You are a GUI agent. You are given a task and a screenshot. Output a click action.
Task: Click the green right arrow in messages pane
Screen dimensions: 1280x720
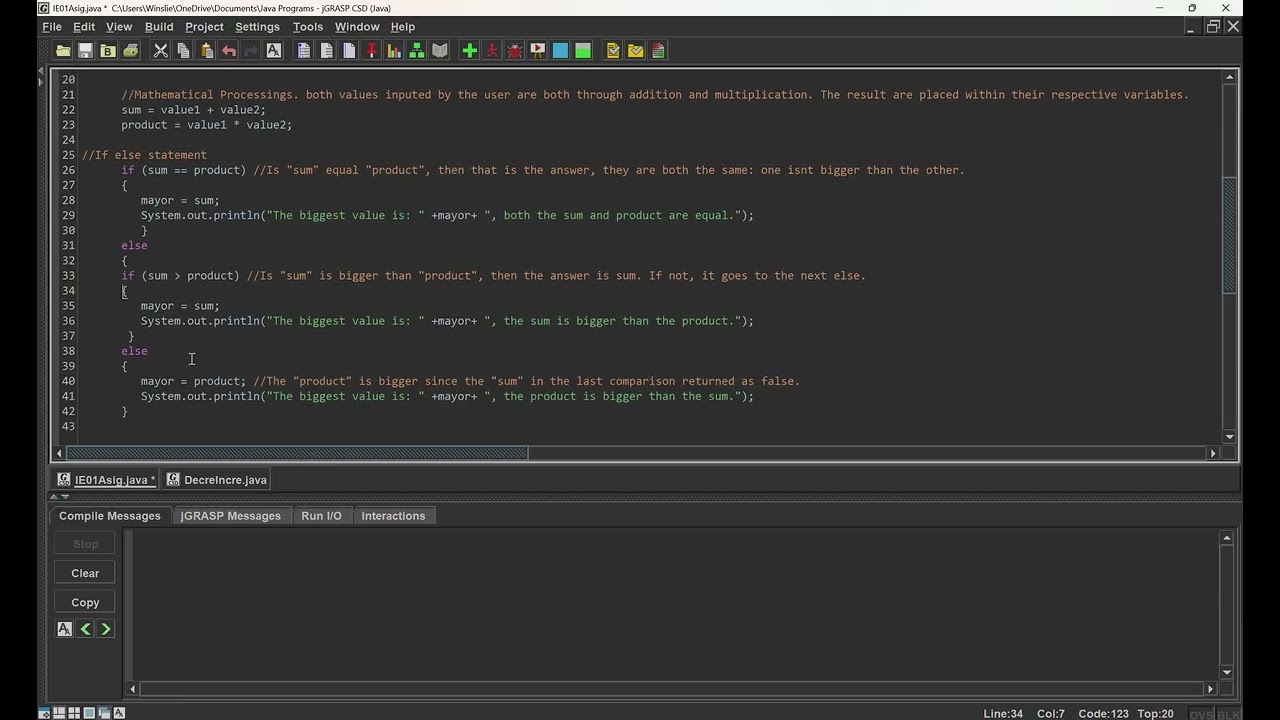106,629
